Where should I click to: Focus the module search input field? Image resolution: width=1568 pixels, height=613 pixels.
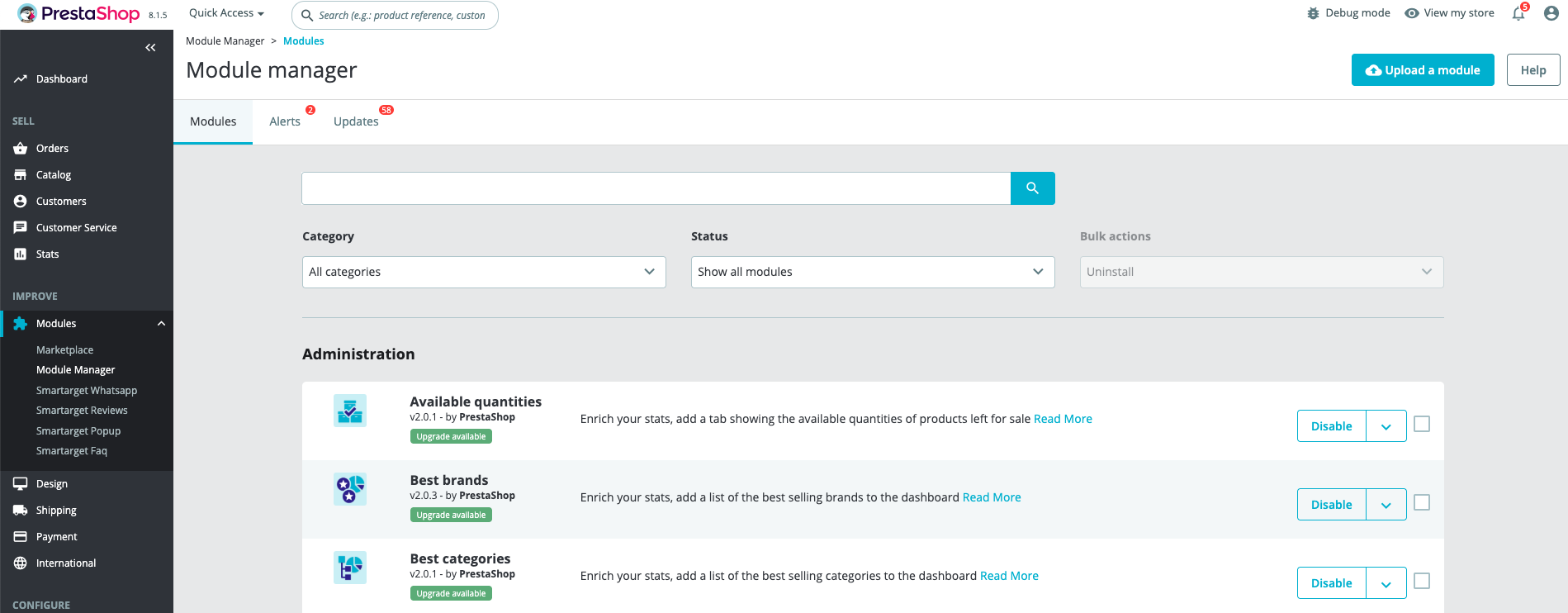(656, 188)
